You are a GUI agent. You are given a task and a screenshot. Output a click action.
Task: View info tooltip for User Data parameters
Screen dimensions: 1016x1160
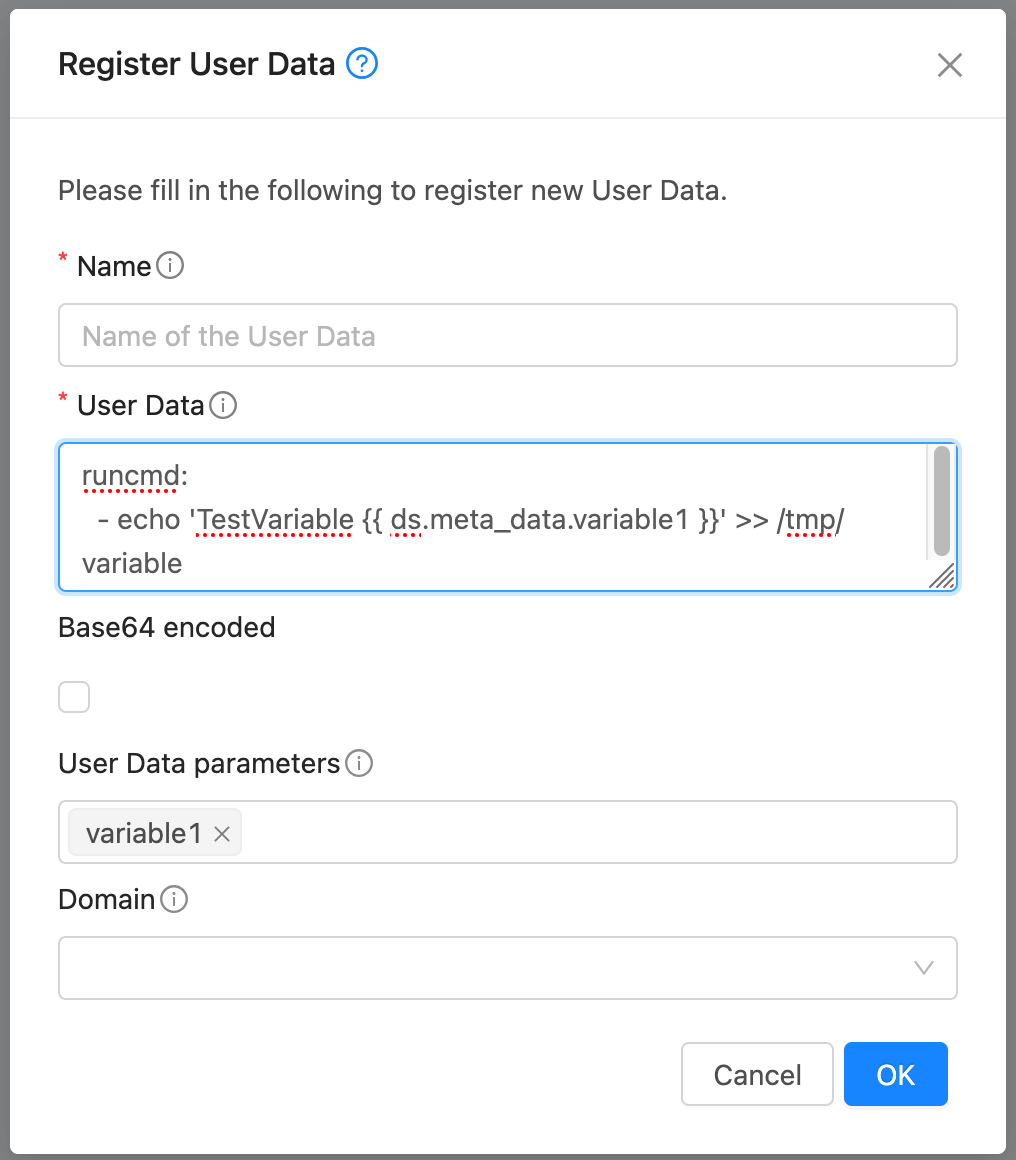(x=360, y=763)
